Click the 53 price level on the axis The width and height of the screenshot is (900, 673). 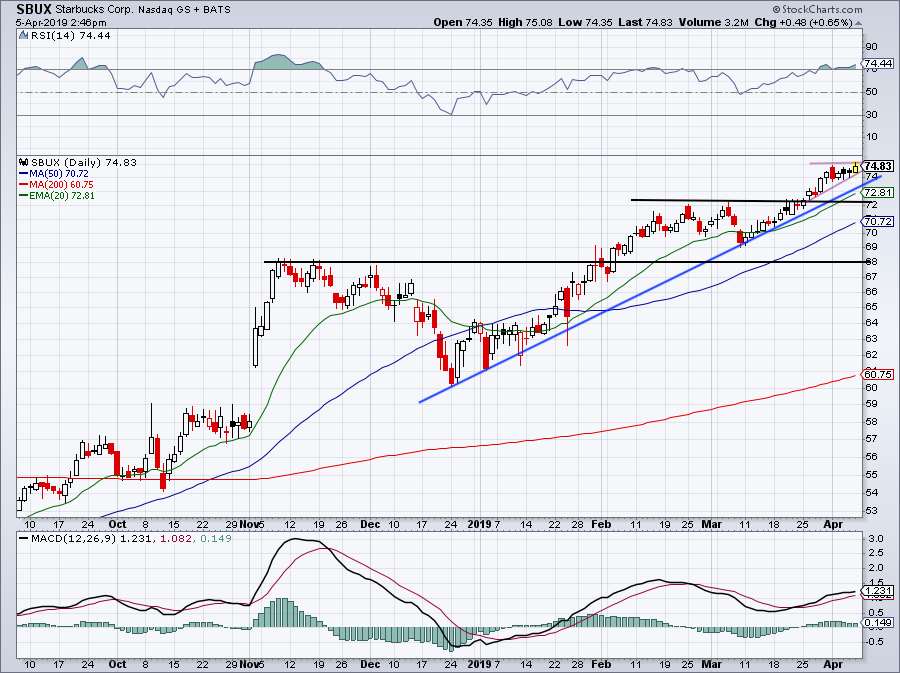871,511
